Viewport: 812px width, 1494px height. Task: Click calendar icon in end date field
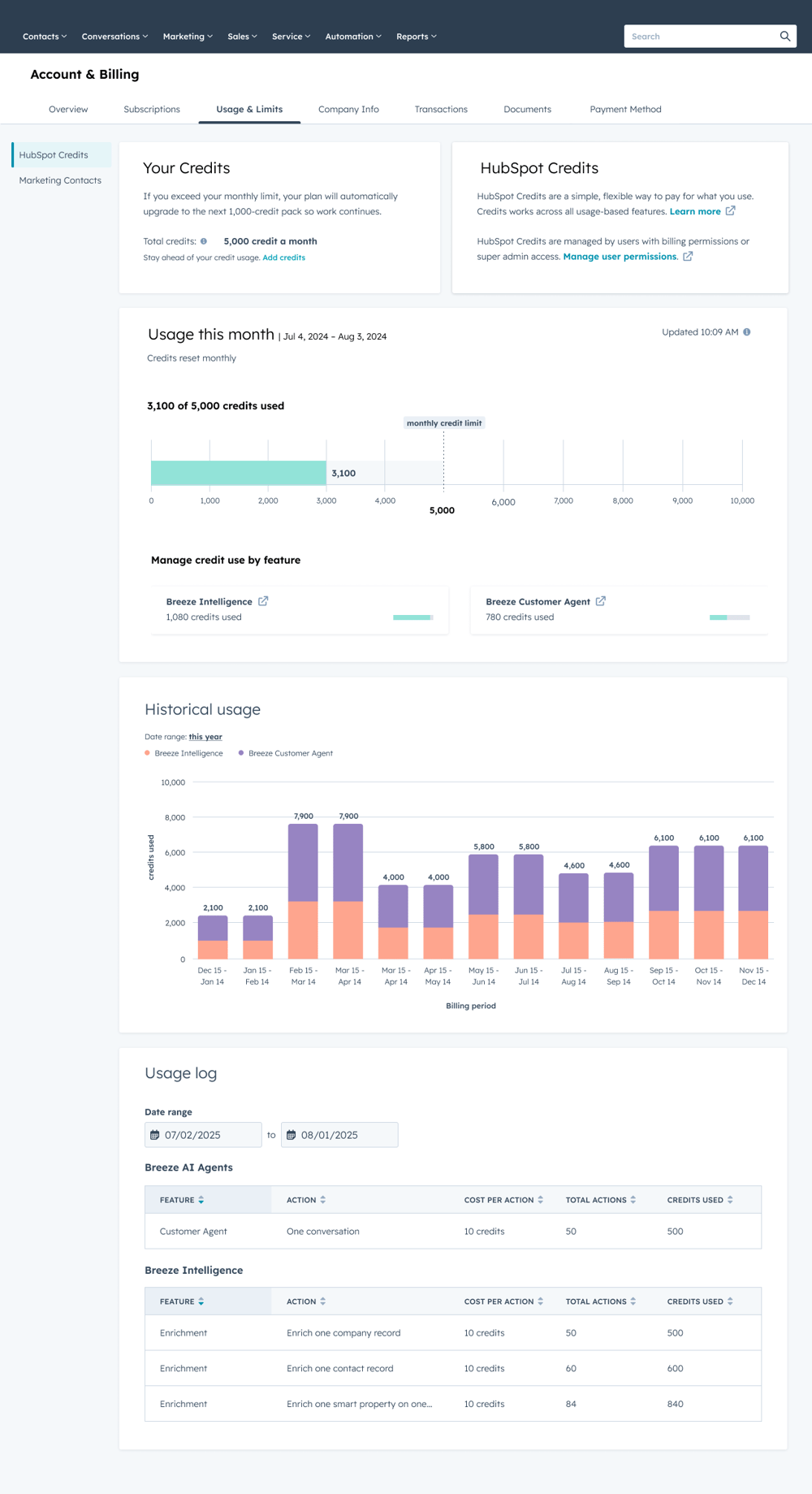[x=292, y=1135]
